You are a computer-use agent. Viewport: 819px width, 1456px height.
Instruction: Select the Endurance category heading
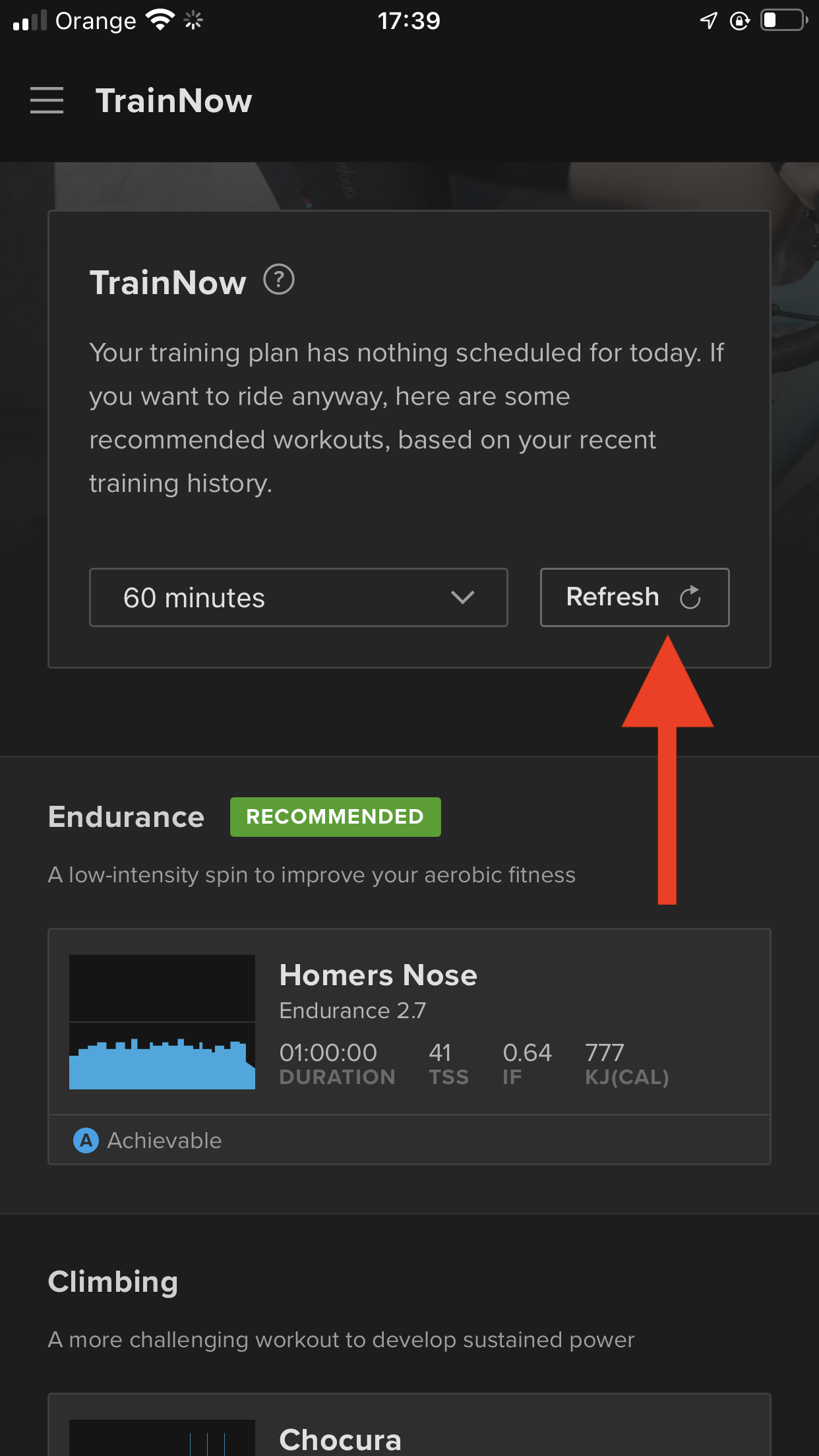(x=127, y=817)
